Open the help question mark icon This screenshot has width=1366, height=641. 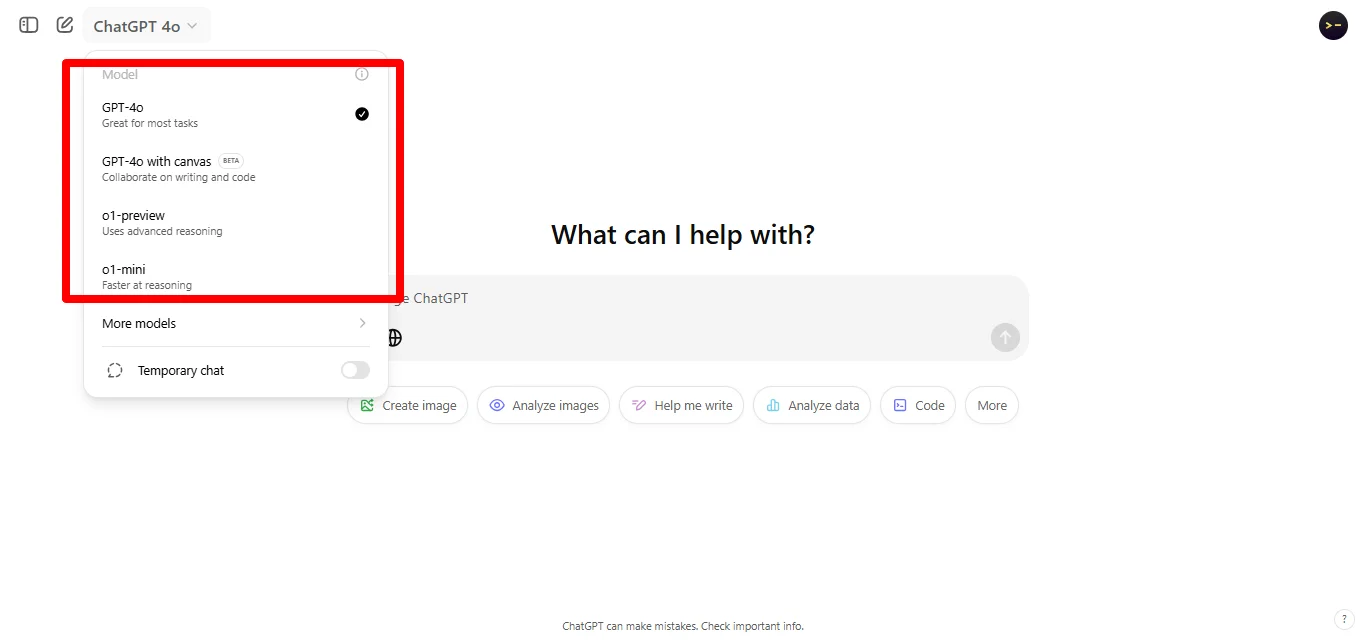click(1344, 619)
